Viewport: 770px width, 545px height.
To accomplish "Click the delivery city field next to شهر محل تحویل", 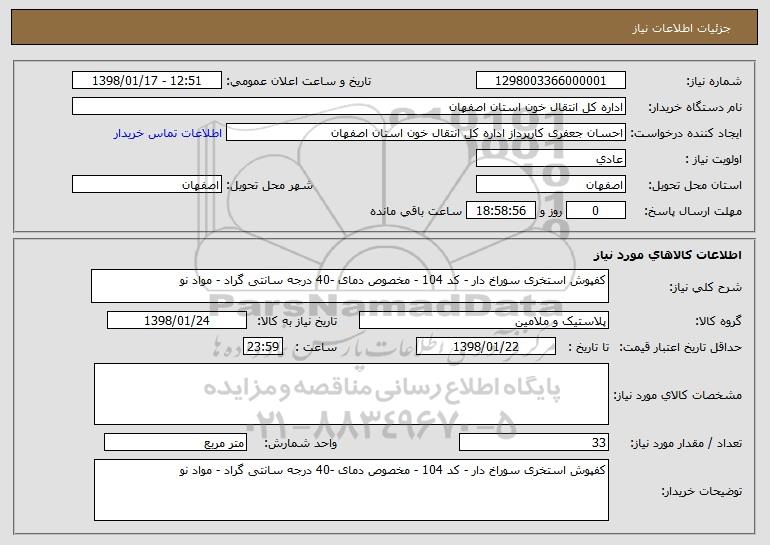I will pos(147,185).
